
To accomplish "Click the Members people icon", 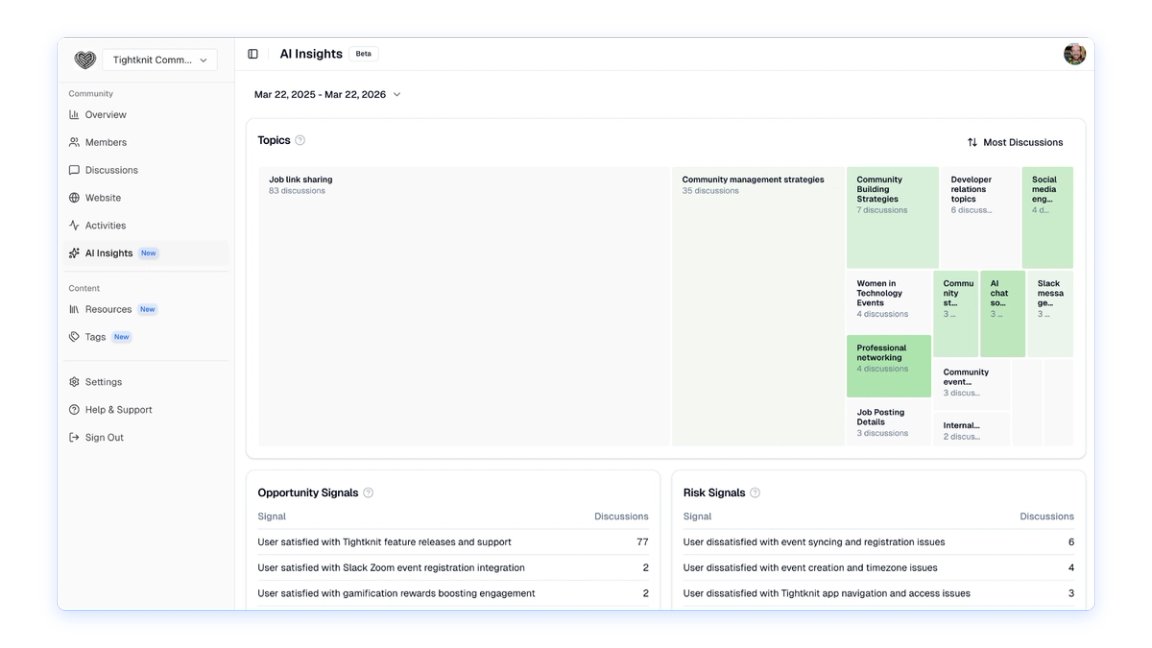I will [x=74, y=142].
